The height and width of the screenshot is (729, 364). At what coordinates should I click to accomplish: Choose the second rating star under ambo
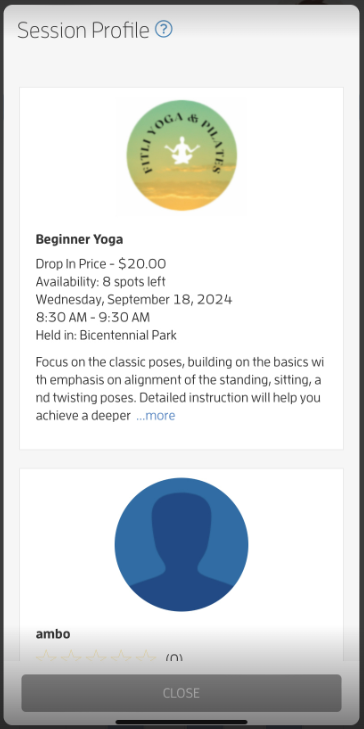point(71,658)
